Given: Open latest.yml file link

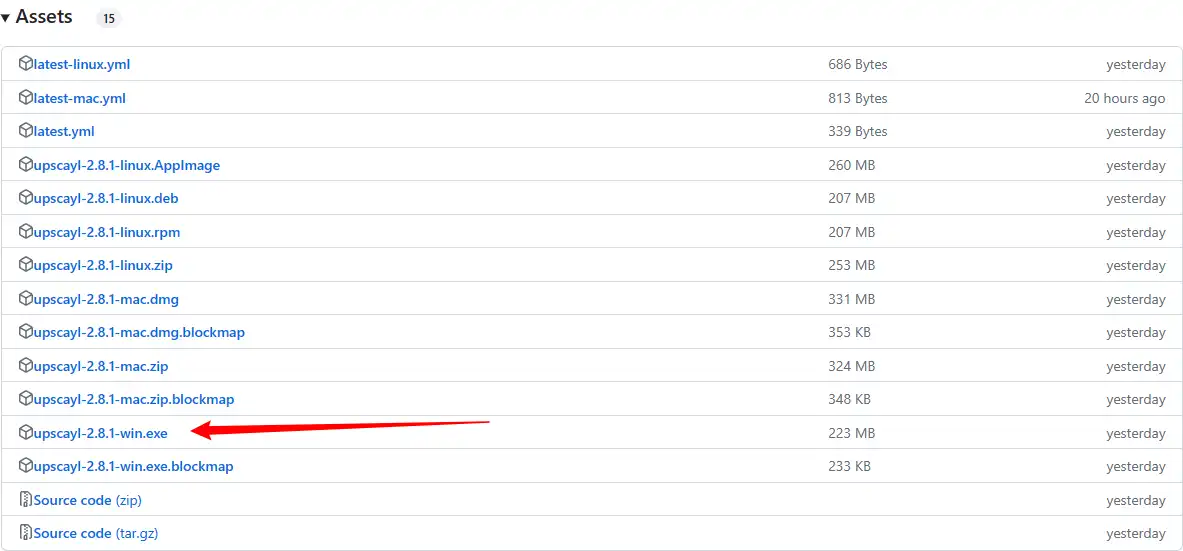Looking at the screenshot, I should pyautogui.click(x=64, y=131).
